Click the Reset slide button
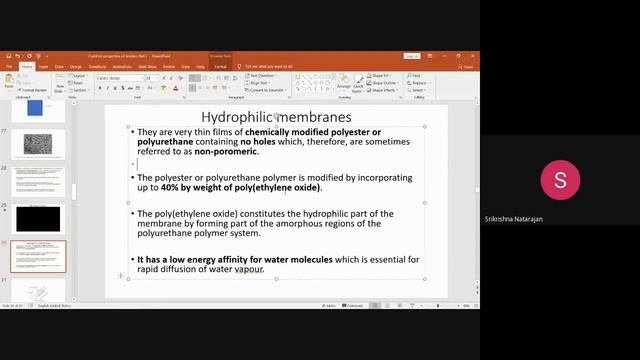 76,83
